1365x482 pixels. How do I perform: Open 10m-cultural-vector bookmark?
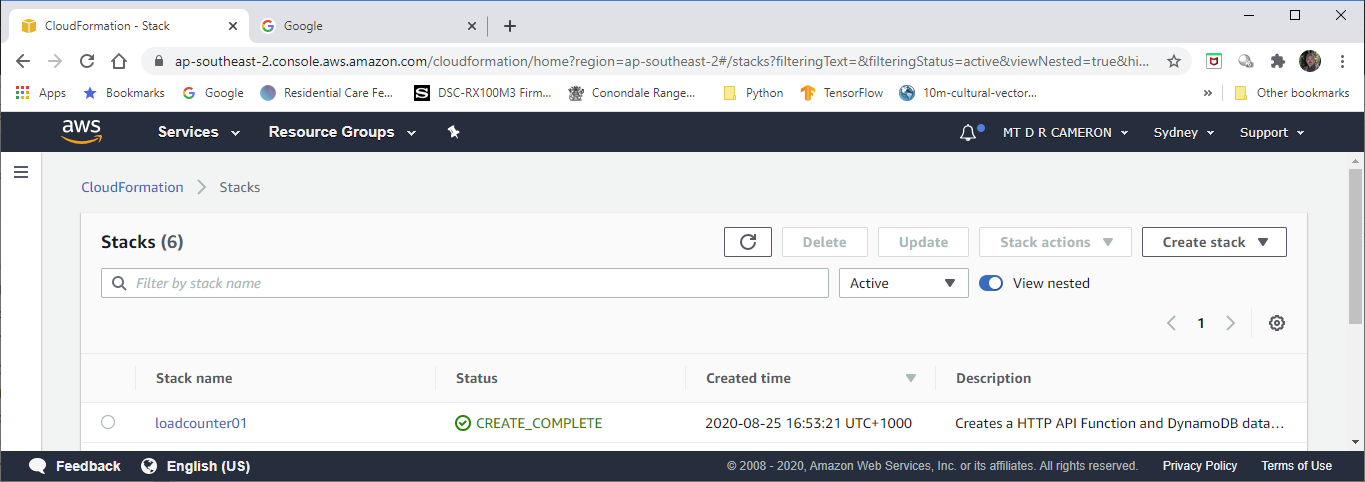click(x=968, y=93)
